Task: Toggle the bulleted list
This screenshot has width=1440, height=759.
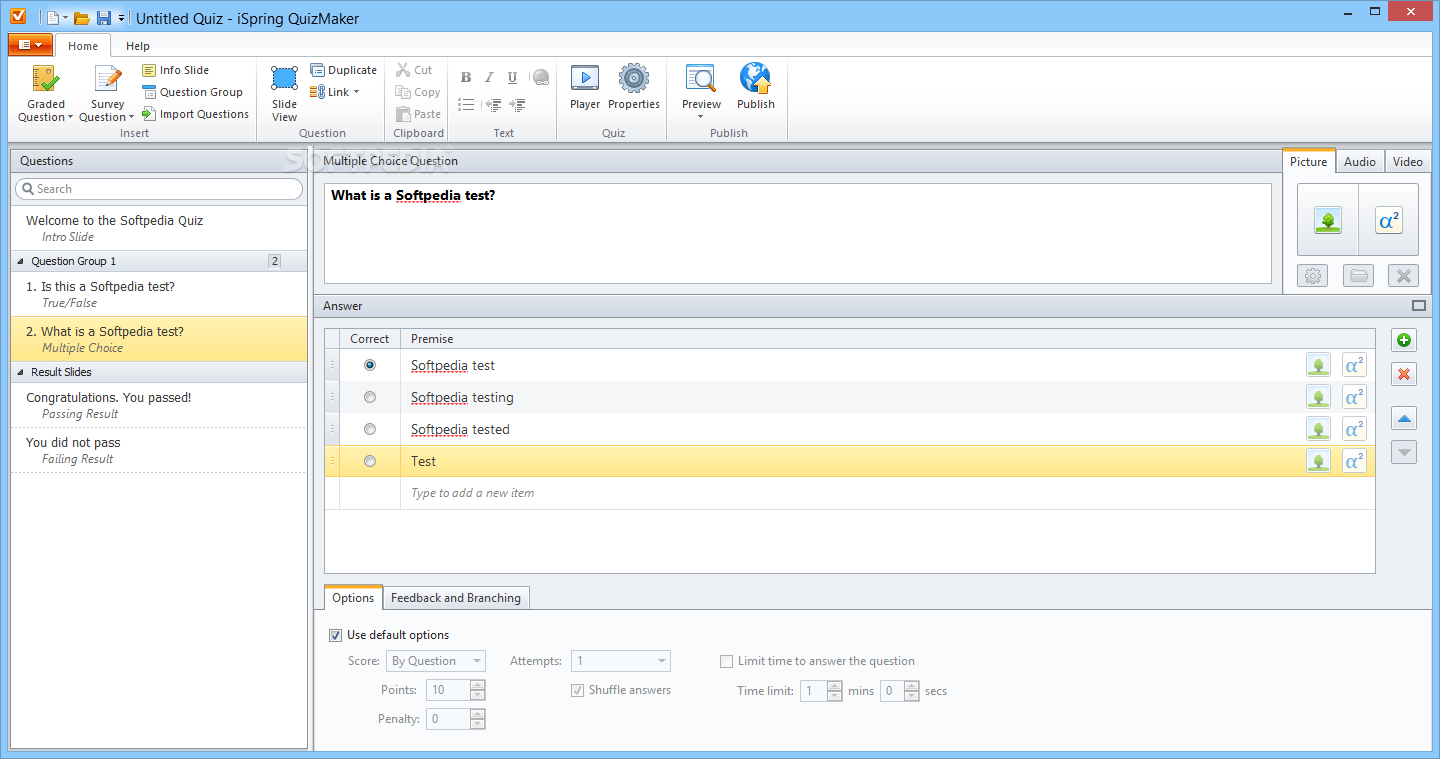Action: 466,104
